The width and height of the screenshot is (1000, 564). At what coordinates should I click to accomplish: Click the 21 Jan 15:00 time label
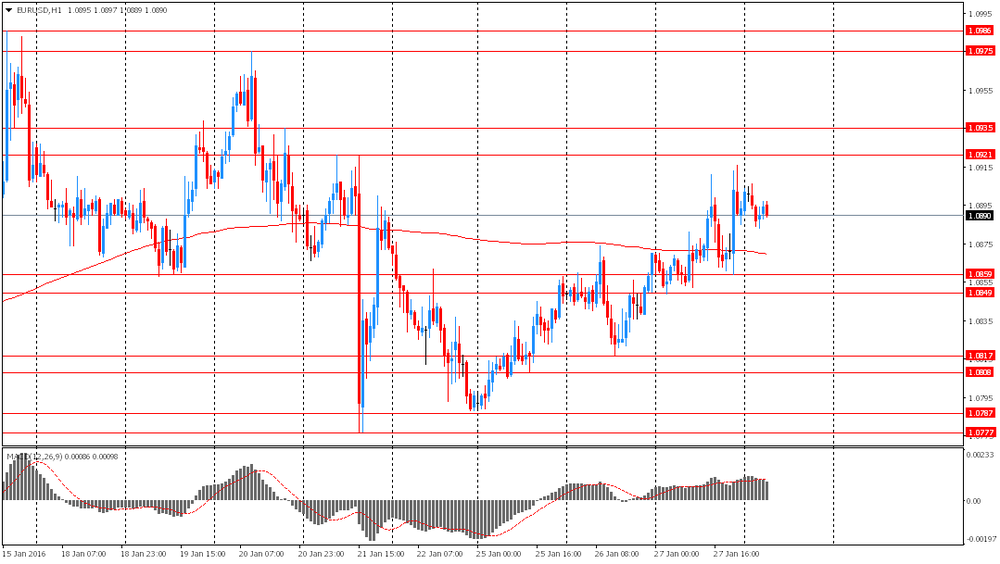tap(381, 554)
